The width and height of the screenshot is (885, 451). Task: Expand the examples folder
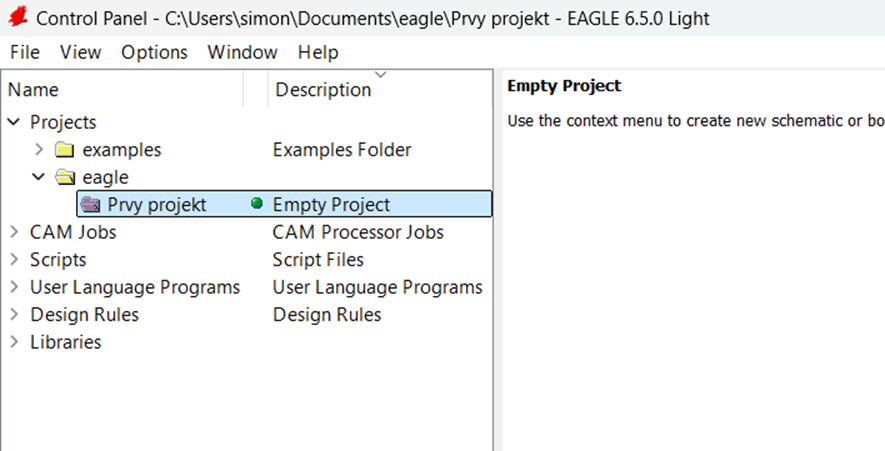pyautogui.click(x=39, y=150)
